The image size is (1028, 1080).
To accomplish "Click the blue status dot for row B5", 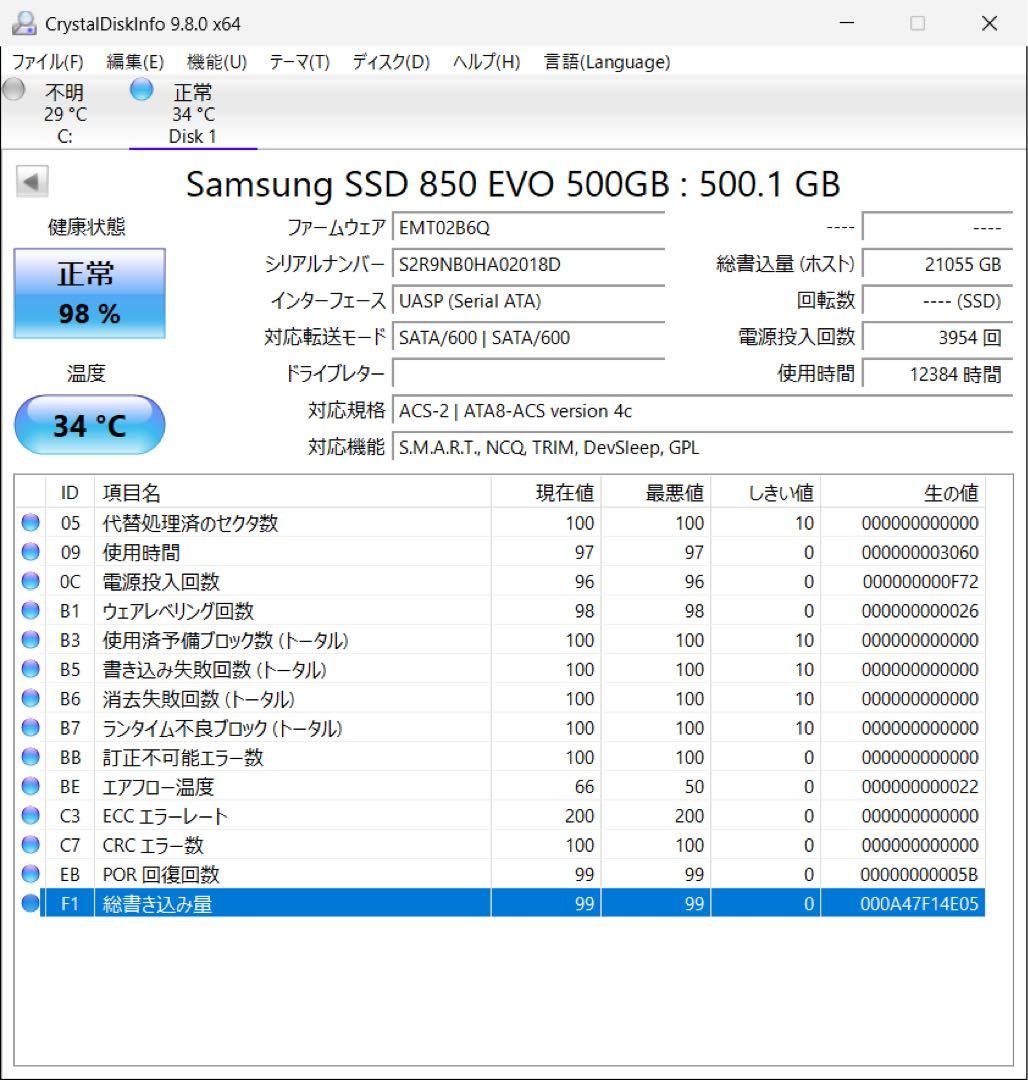I will click(30, 669).
